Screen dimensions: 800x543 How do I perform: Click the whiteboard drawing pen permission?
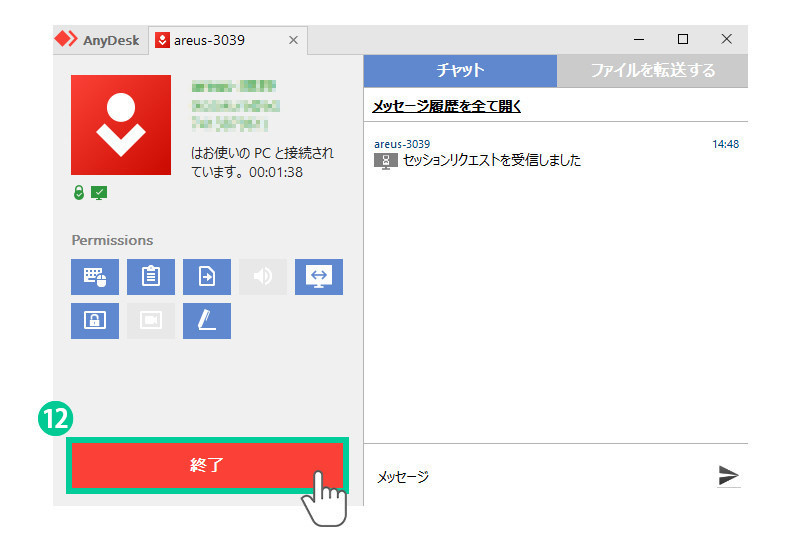click(x=207, y=321)
